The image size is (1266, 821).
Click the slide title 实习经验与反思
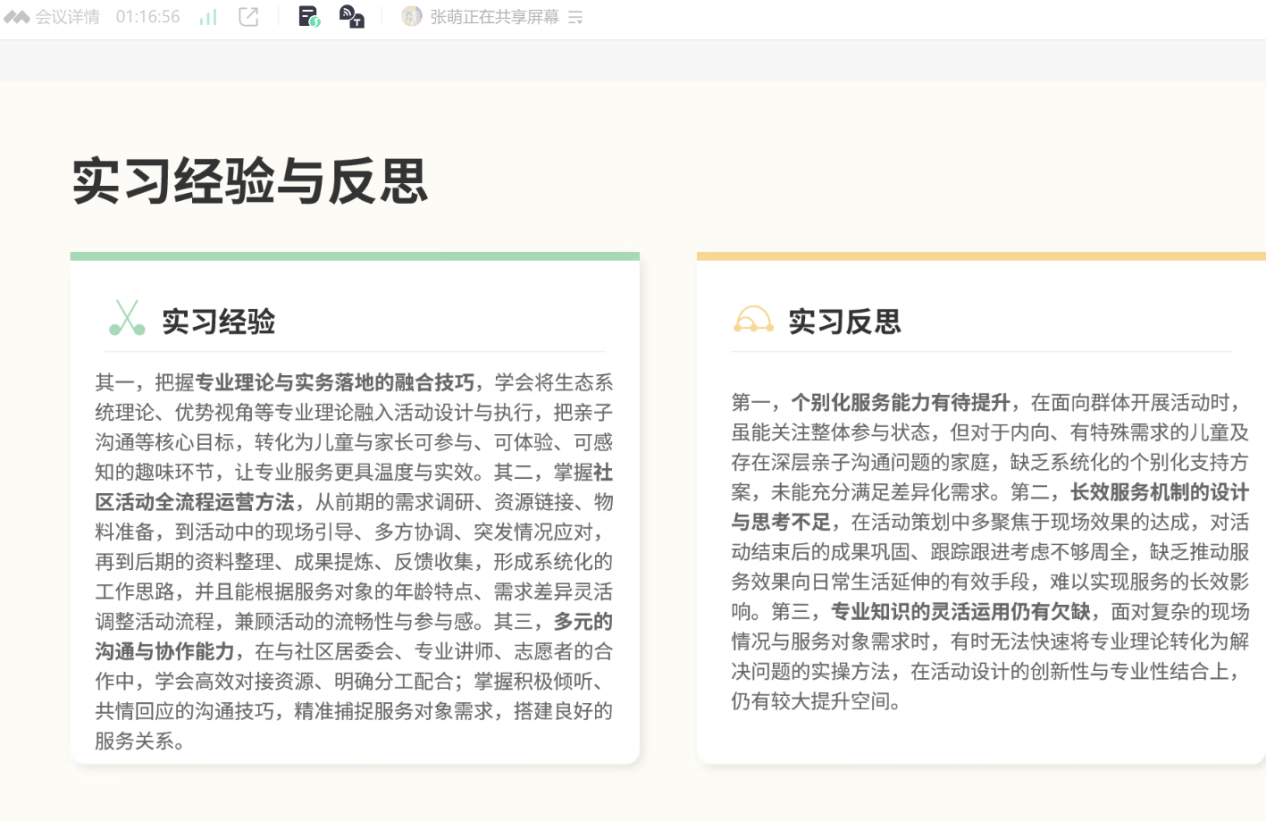(x=250, y=181)
